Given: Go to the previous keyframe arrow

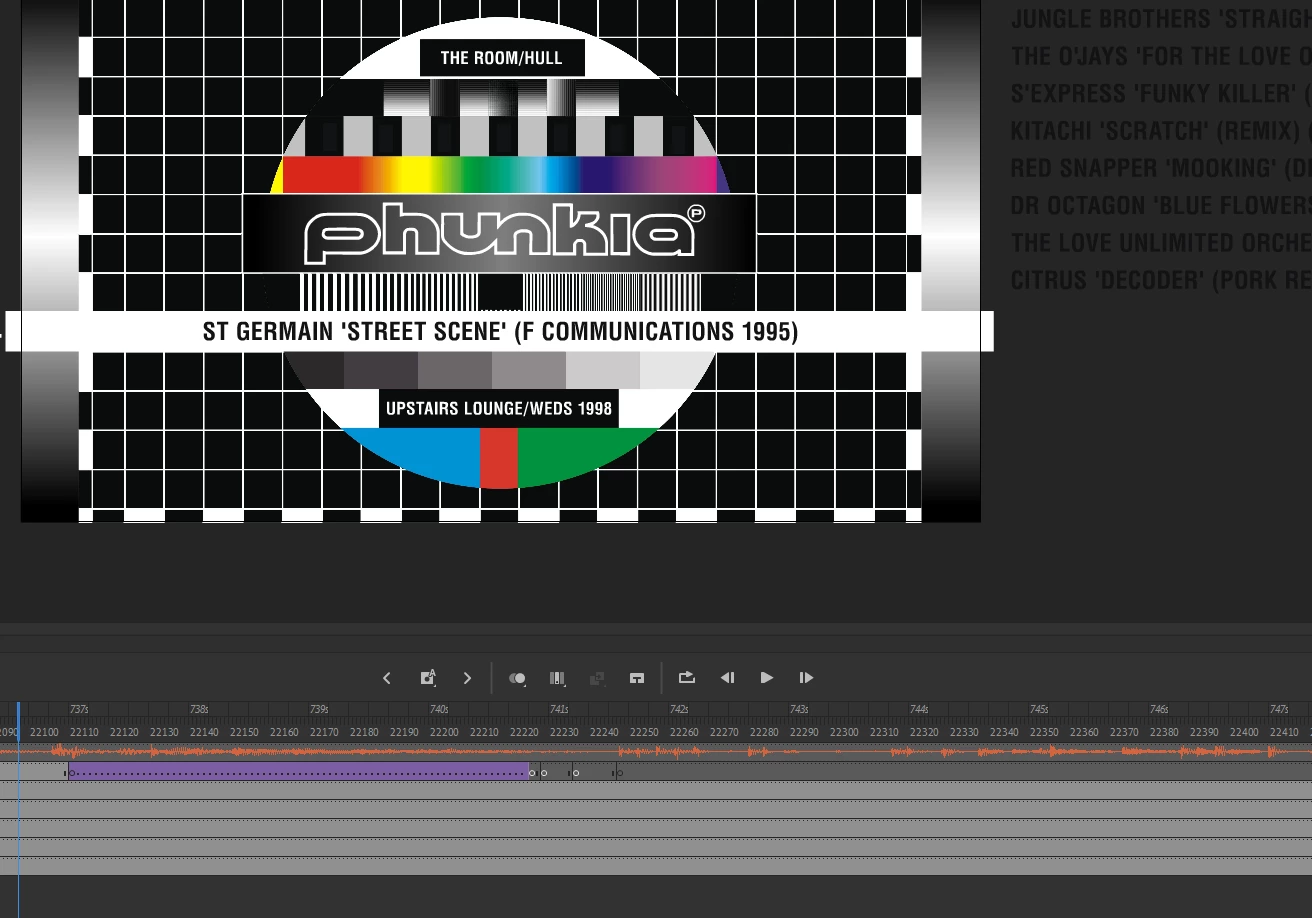Looking at the screenshot, I should (387, 678).
